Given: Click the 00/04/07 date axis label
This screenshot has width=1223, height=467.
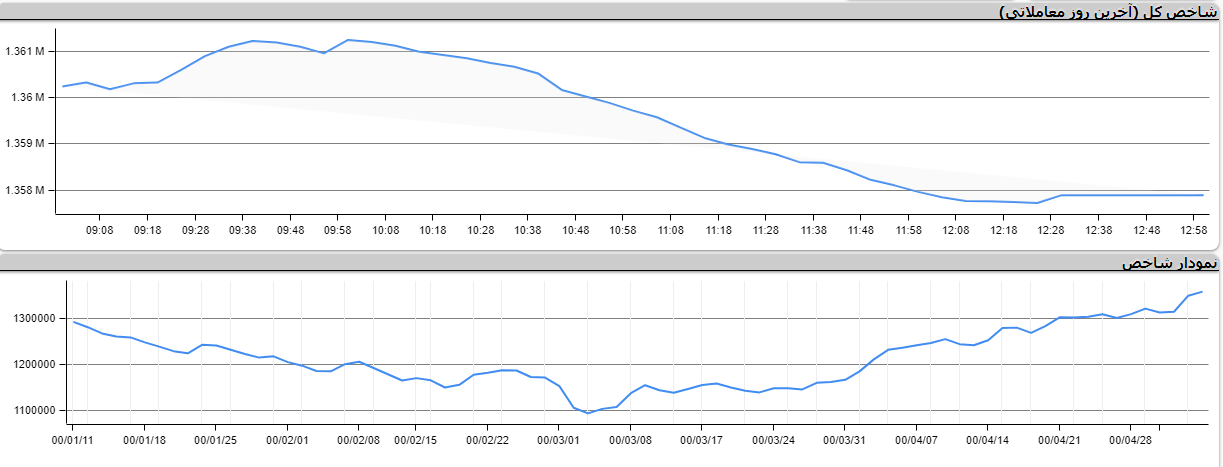Looking at the screenshot, I should click(916, 439).
